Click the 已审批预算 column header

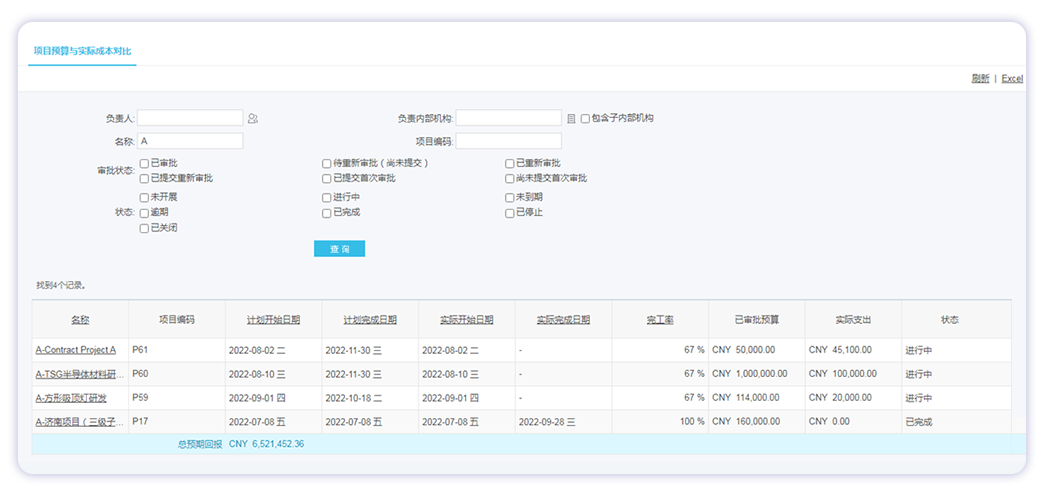(x=757, y=320)
